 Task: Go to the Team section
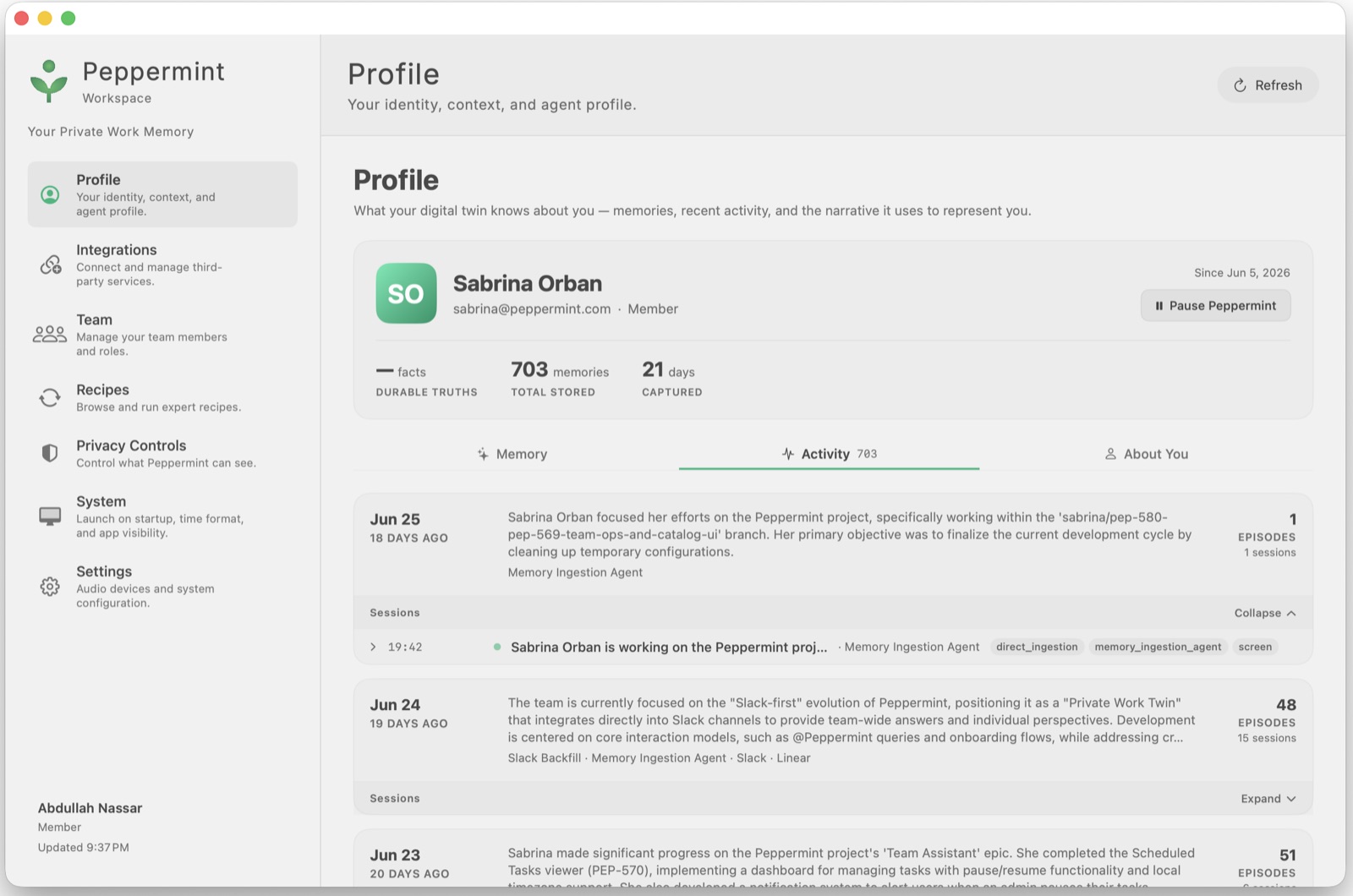(x=162, y=335)
